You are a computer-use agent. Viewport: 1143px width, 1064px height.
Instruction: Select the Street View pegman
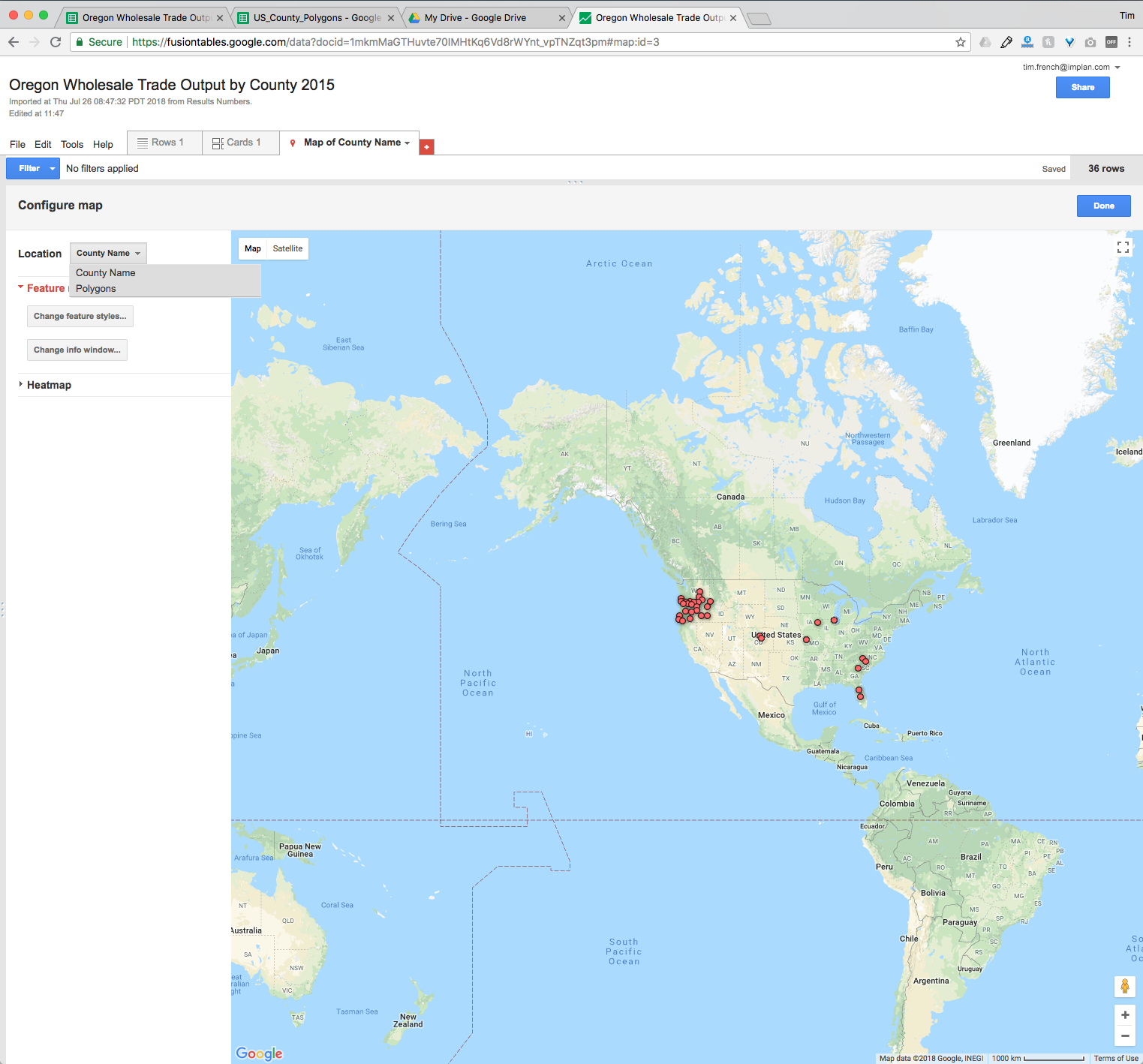click(1125, 986)
